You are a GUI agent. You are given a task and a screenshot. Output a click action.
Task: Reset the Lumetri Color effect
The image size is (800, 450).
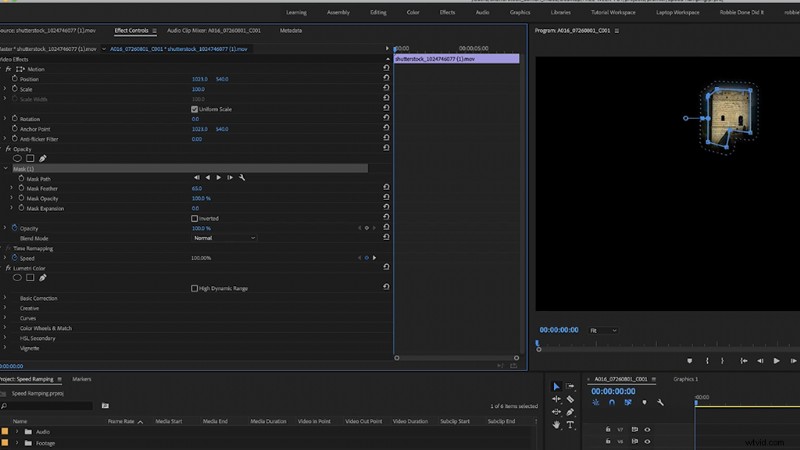(x=386, y=267)
